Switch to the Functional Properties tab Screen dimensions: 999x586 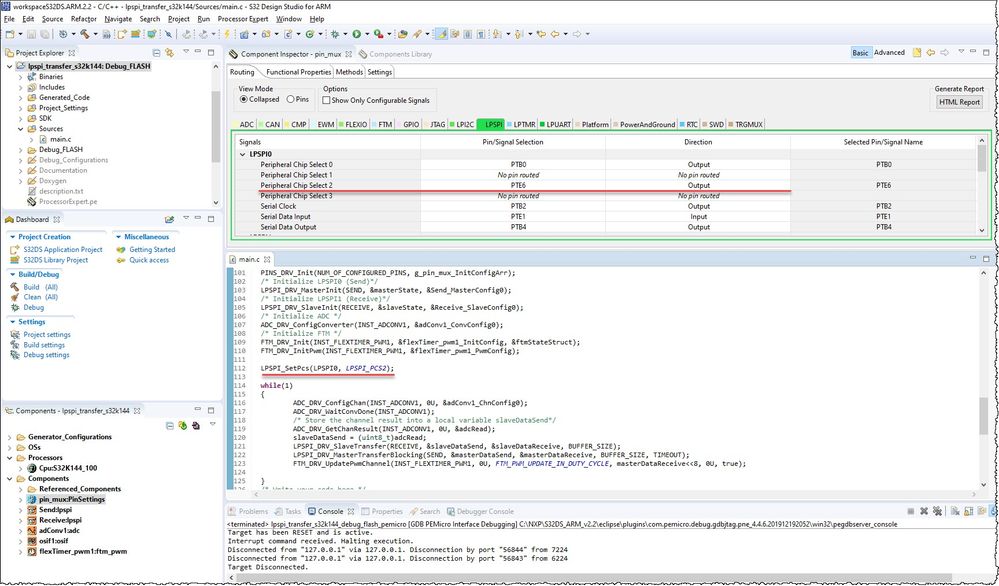point(299,72)
